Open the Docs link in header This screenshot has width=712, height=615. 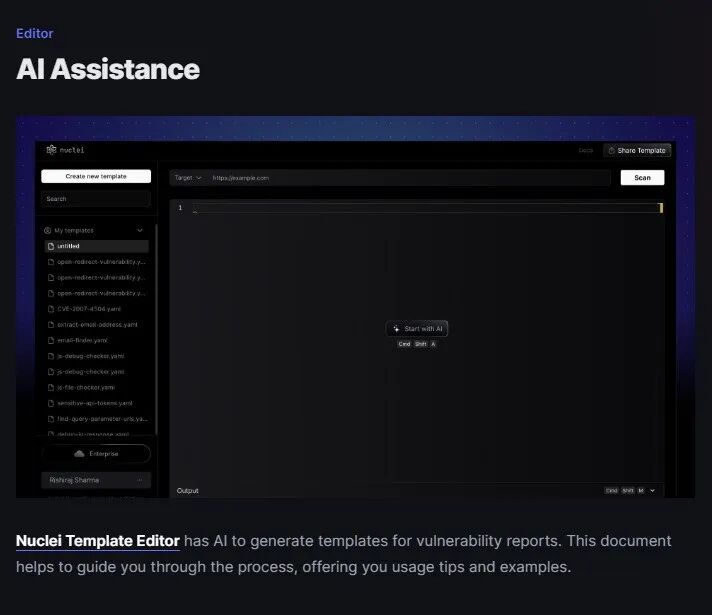[585, 150]
